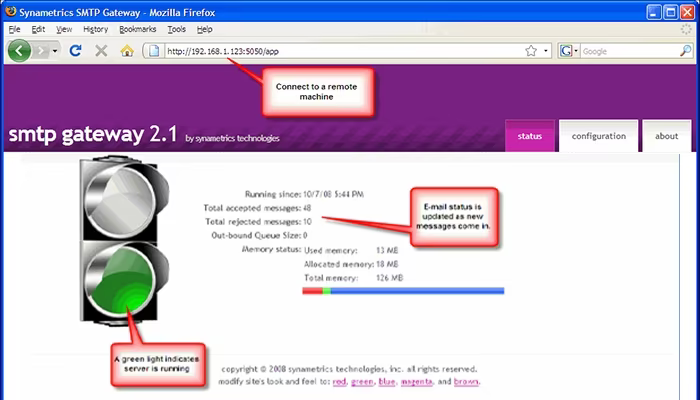The width and height of the screenshot is (700, 400).
Task: Click the search magnifier icon
Action: pyautogui.click(x=685, y=51)
